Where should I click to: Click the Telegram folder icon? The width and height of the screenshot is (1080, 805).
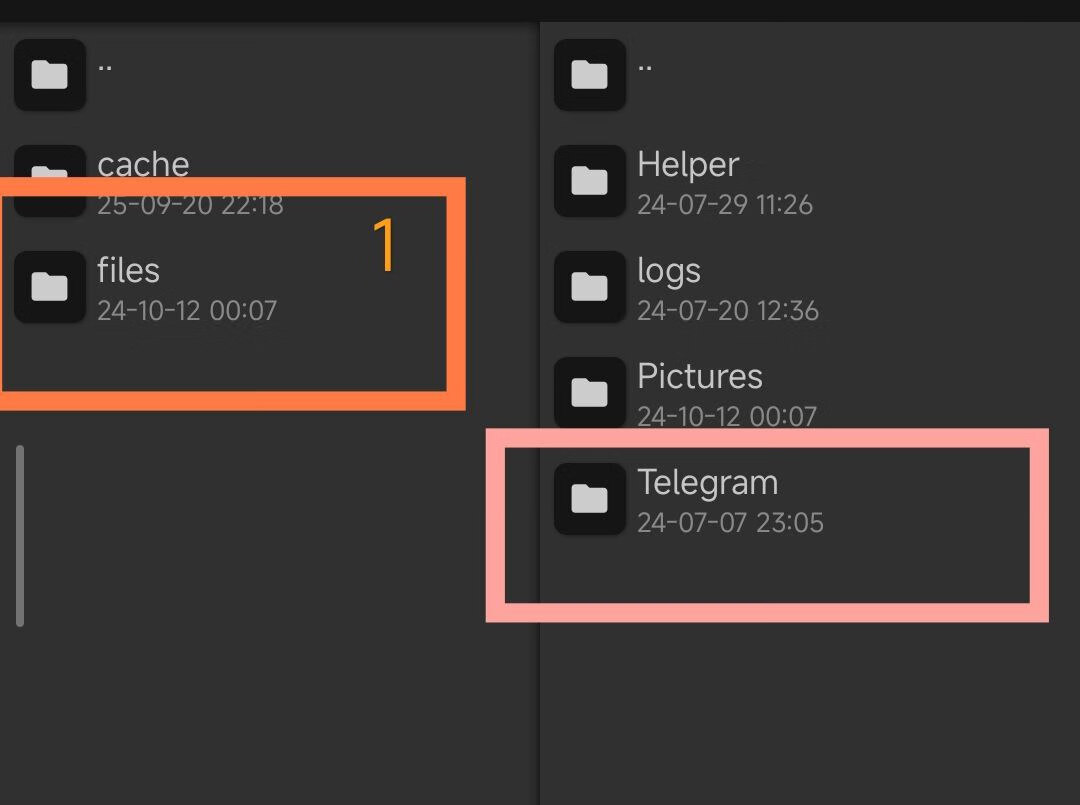[x=590, y=499]
